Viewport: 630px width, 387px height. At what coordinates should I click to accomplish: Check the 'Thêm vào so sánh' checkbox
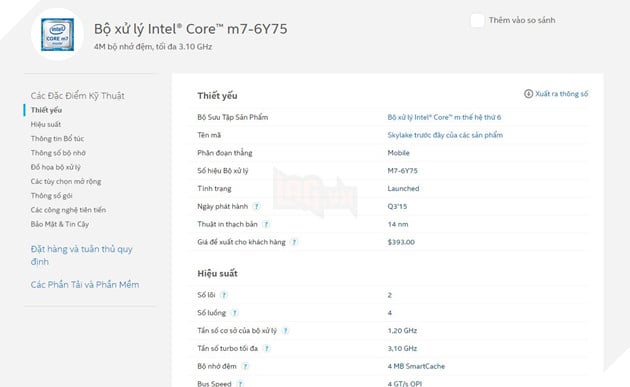(477, 20)
